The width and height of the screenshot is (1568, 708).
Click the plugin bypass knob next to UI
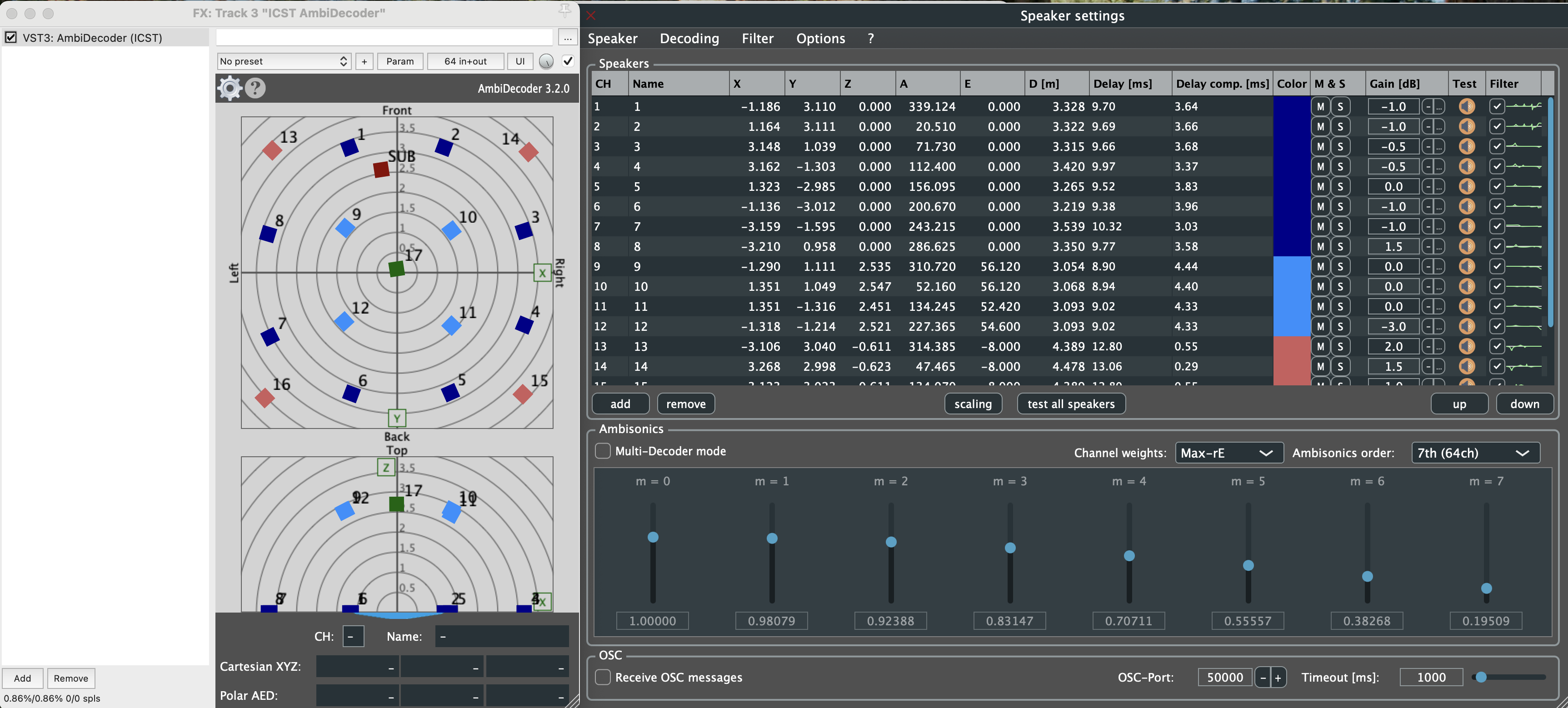[546, 61]
